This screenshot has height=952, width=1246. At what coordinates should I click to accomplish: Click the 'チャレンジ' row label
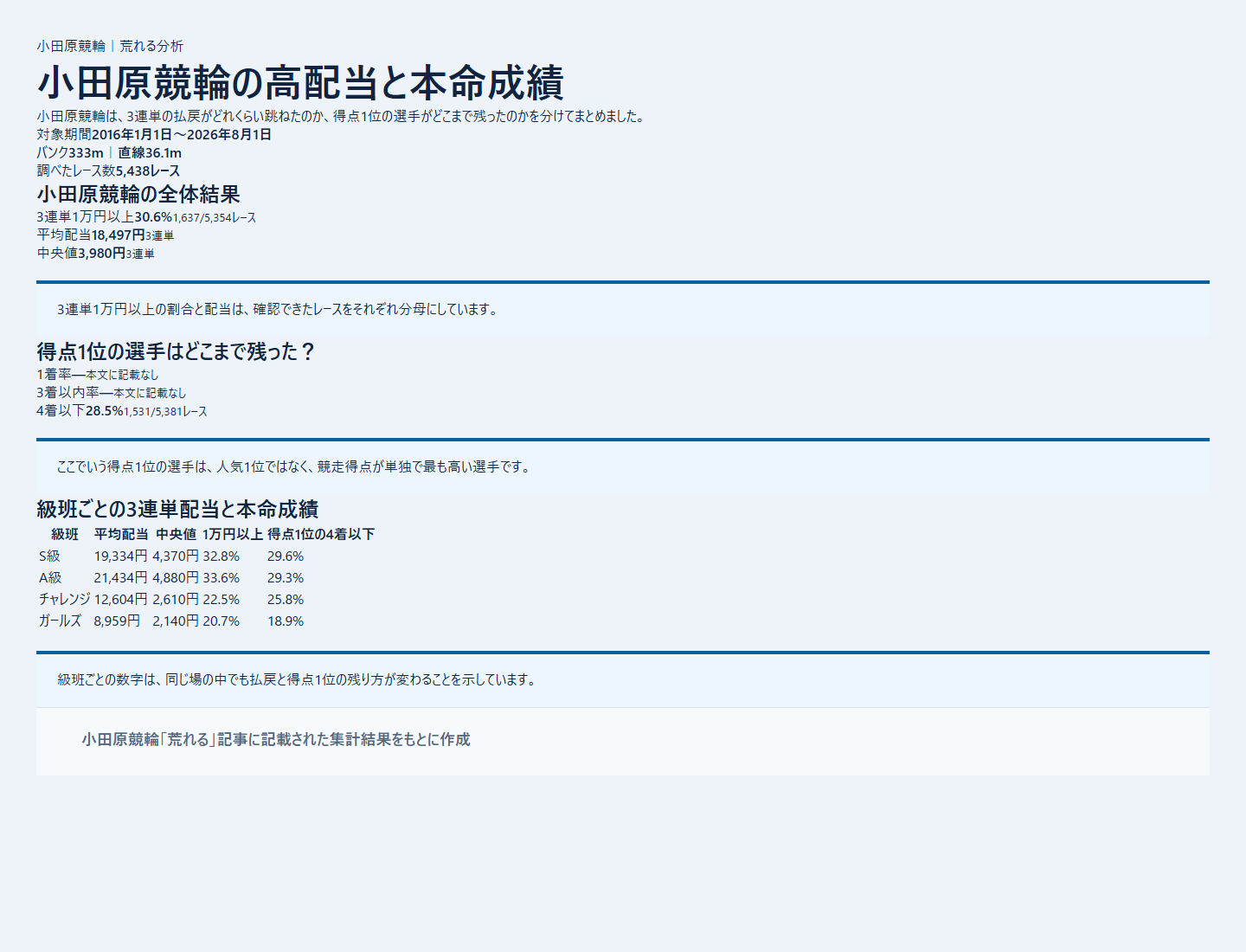(65, 599)
